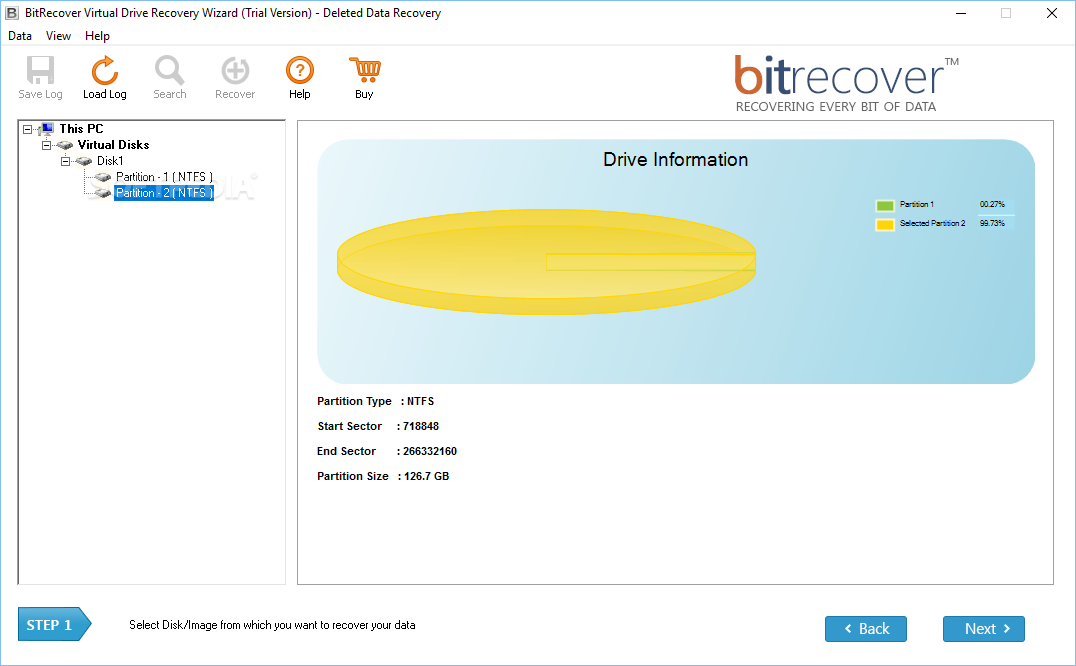Click the 99.73% legend value
The height and width of the screenshot is (666, 1076).
click(992, 224)
